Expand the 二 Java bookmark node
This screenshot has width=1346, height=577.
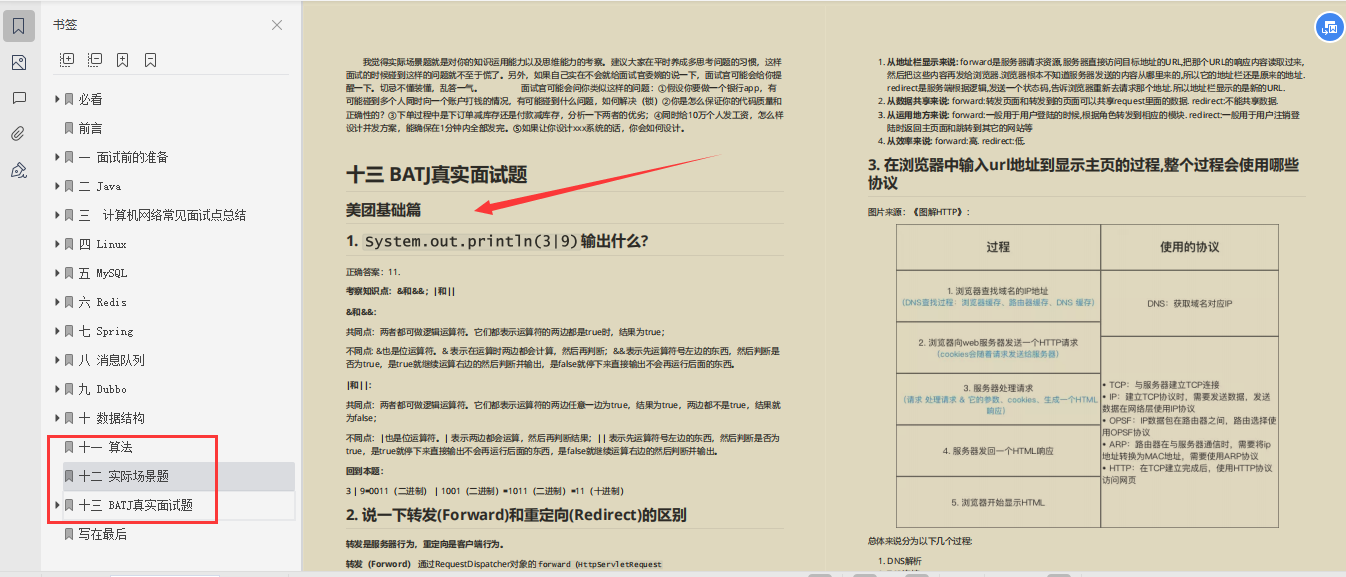pos(57,186)
